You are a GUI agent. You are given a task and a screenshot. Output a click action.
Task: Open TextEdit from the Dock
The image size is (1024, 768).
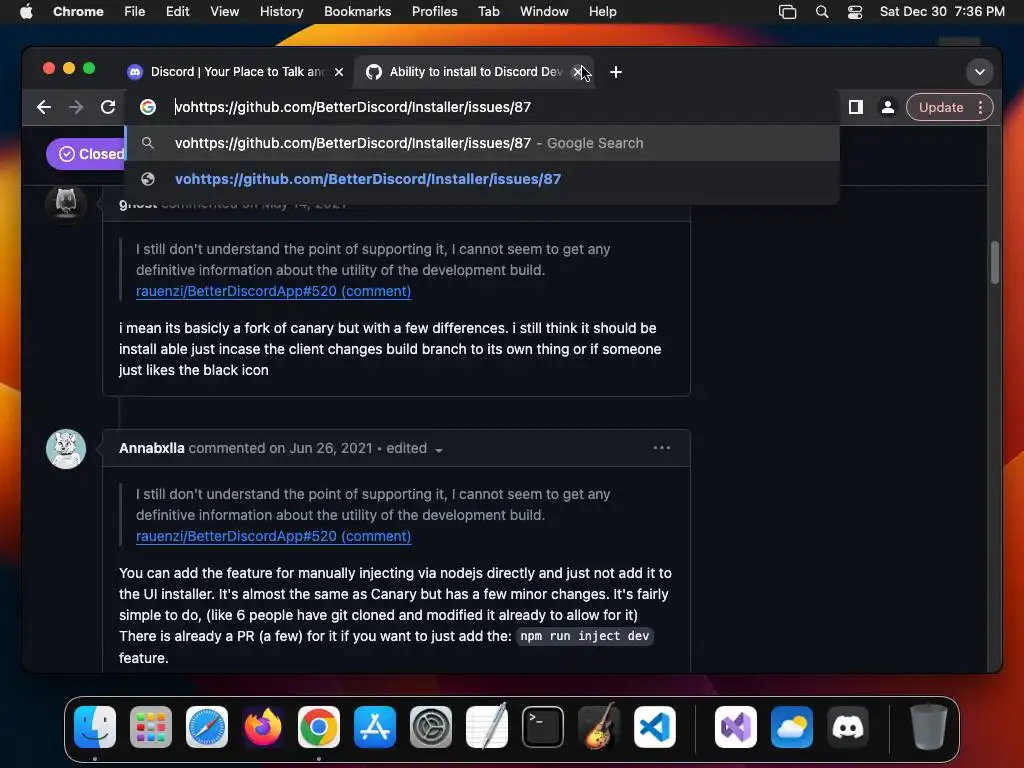pos(487,726)
